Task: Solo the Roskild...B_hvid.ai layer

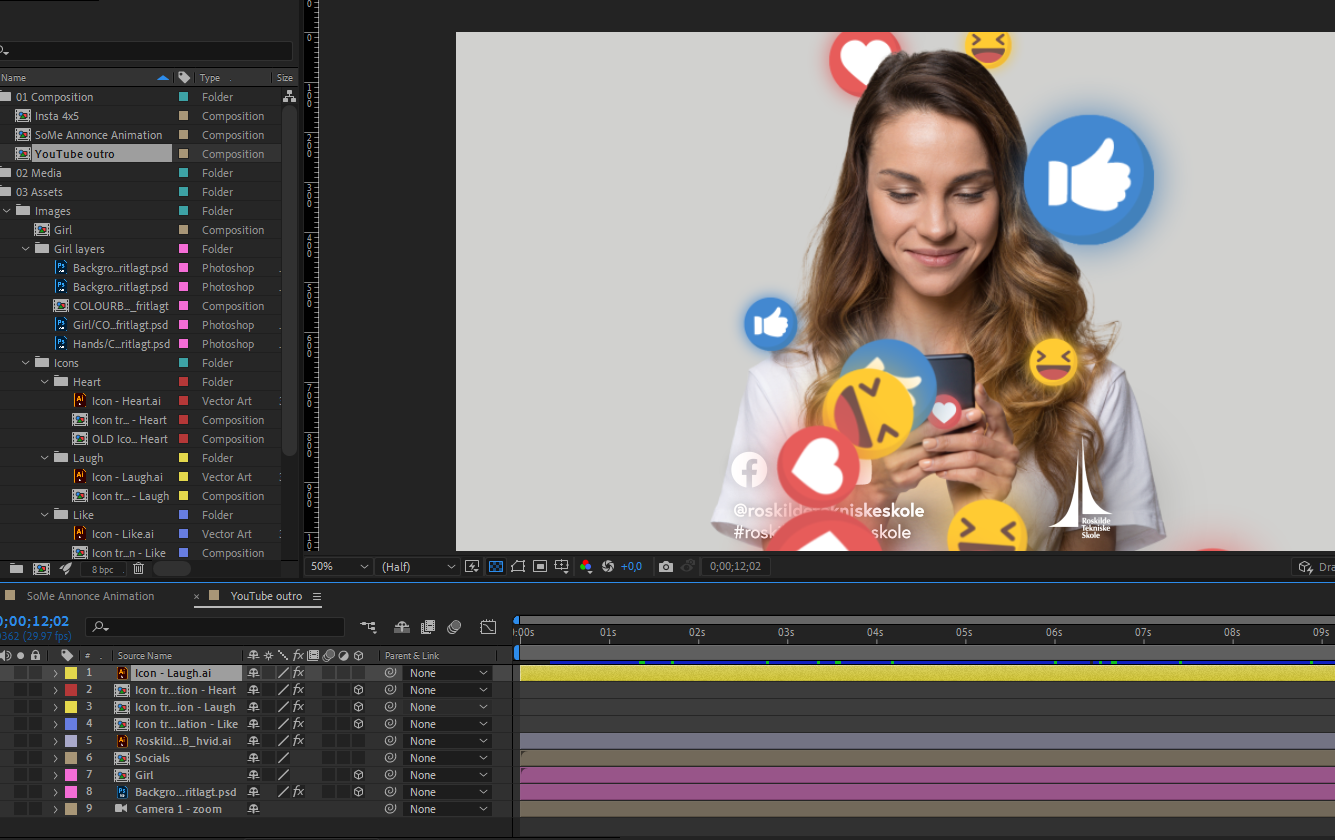Action: pyautogui.click(x=20, y=741)
